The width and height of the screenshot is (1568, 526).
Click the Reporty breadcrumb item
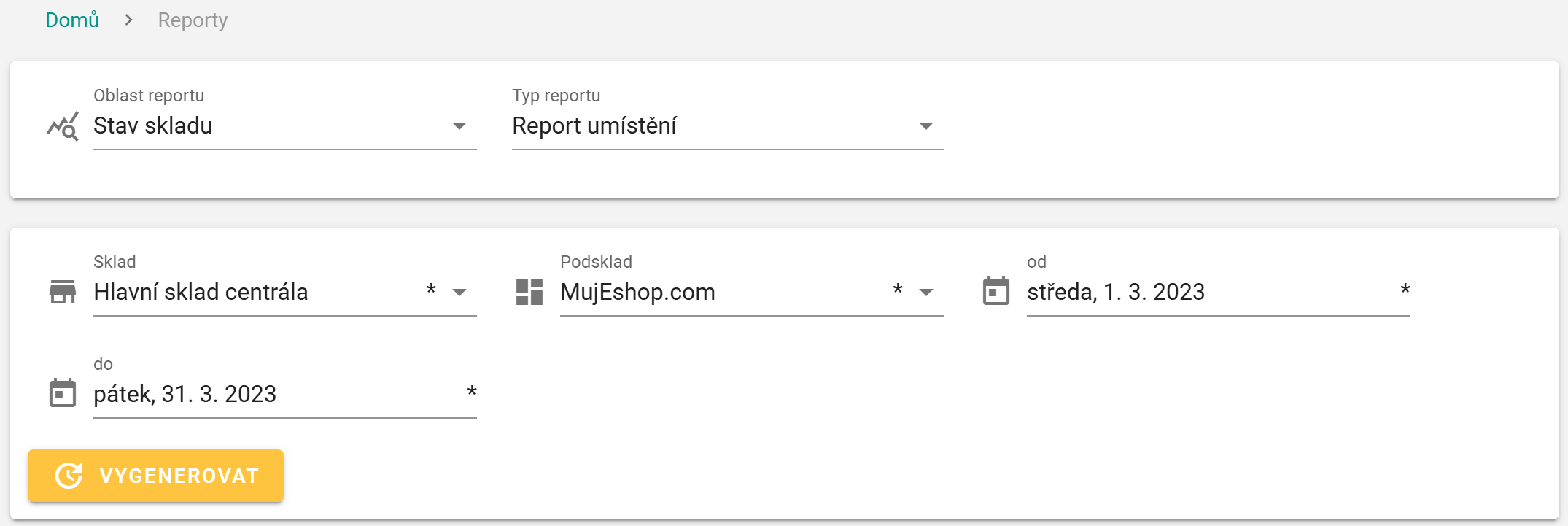pyautogui.click(x=193, y=20)
